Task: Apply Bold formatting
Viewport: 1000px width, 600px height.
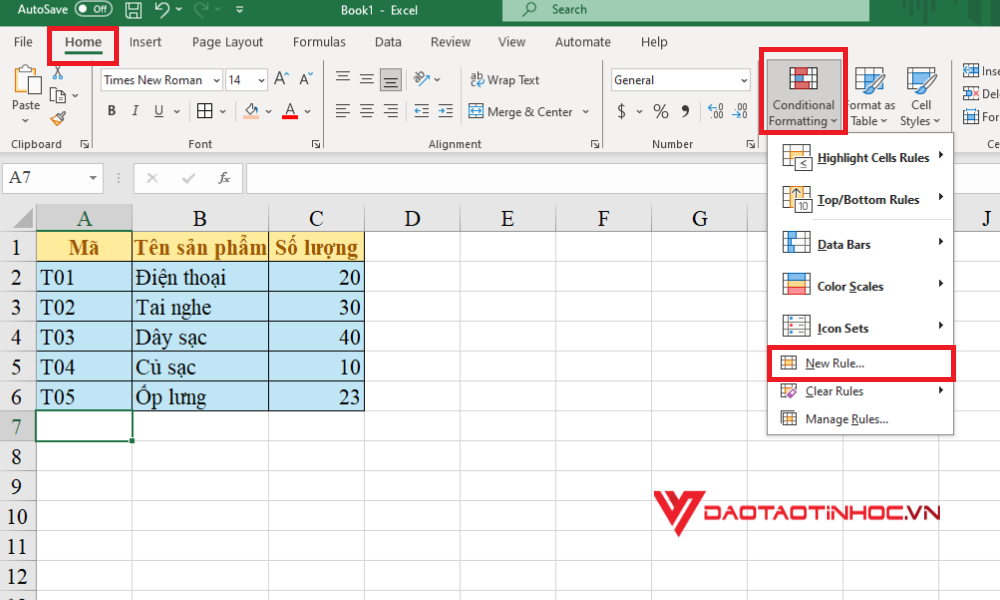Action: click(112, 111)
